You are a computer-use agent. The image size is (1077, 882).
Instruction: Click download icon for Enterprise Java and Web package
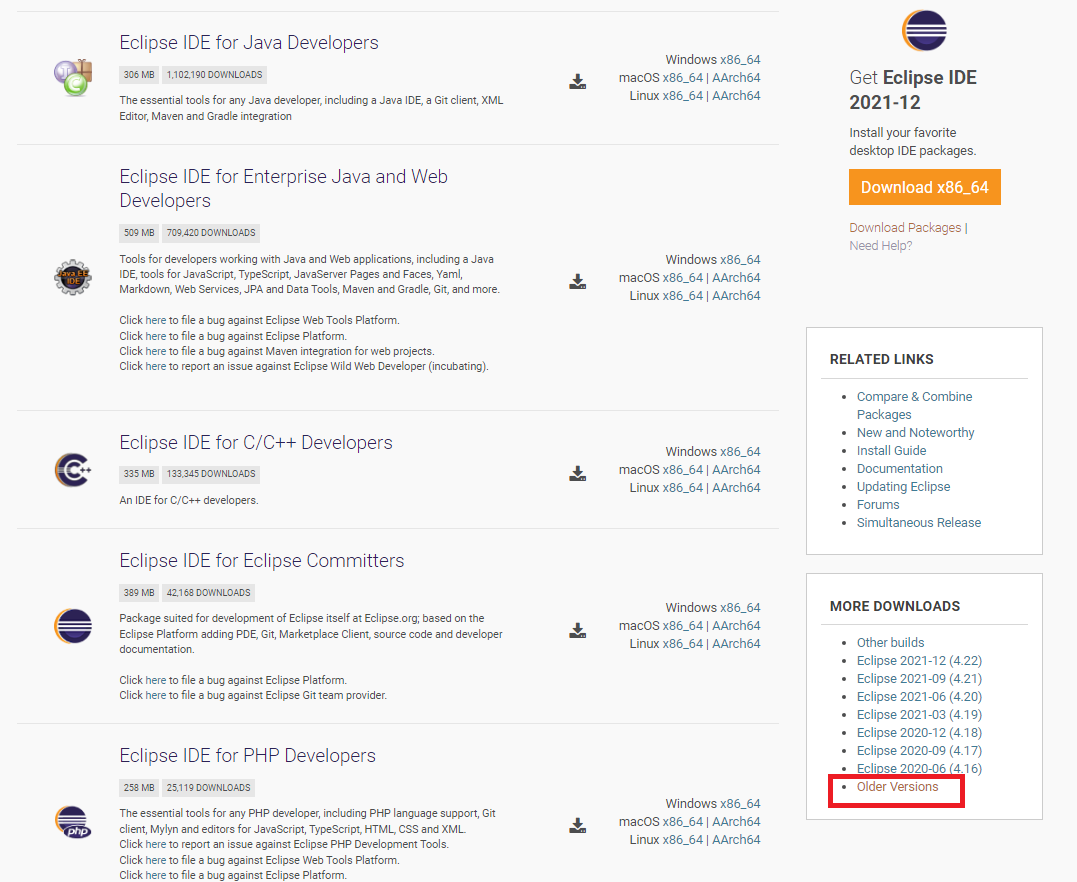(578, 281)
